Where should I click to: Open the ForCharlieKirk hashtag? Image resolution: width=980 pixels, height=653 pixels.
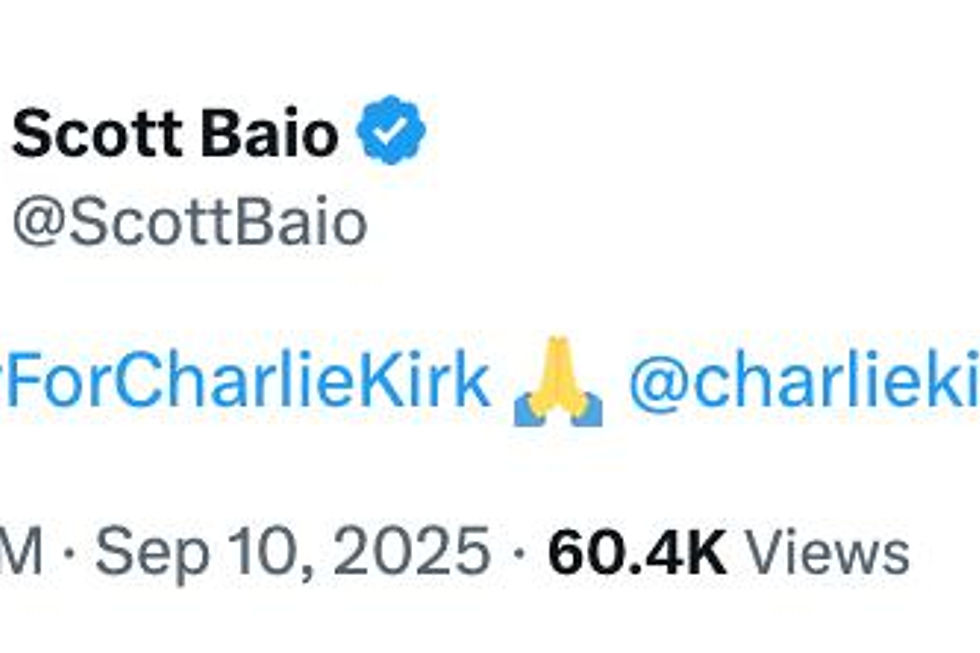point(245,381)
